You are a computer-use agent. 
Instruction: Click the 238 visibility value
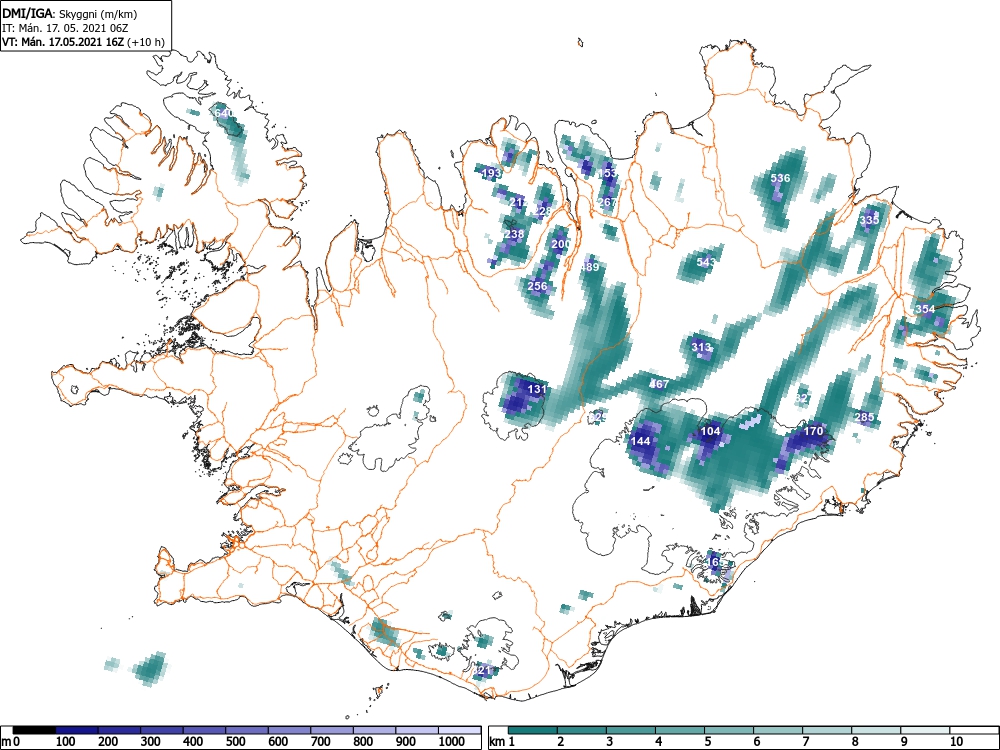coord(514,234)
